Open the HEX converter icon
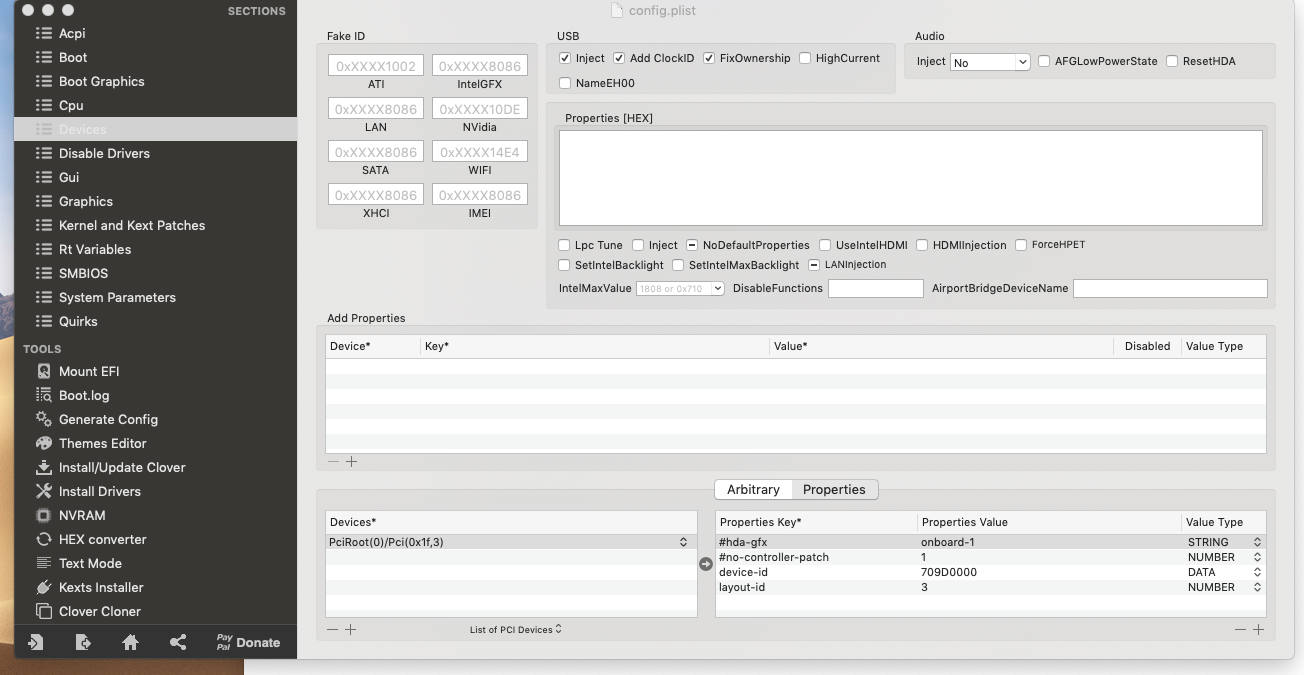 click(x=43, y=539)
